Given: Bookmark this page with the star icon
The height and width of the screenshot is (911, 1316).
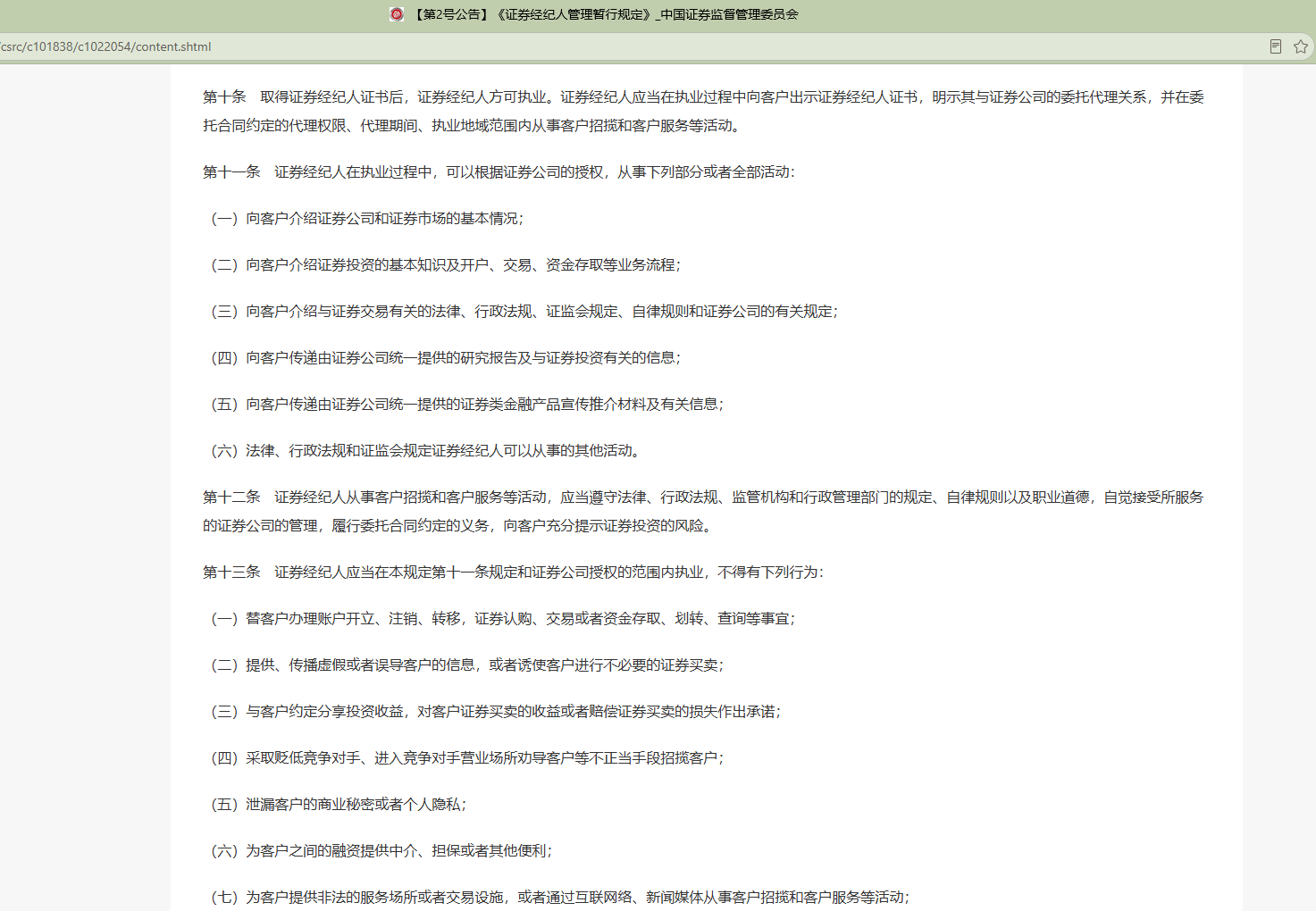Looking at the screenshot, I should 1301,46.
